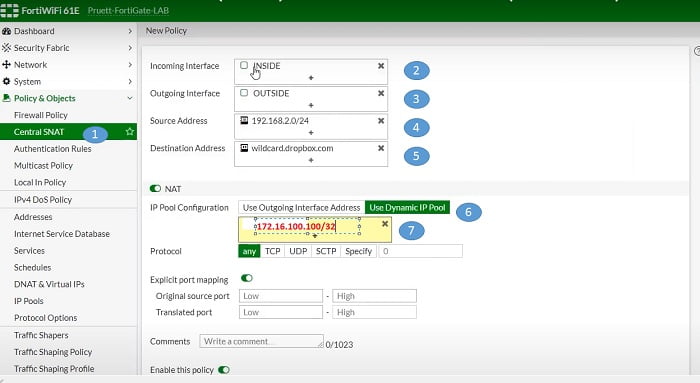
Task: Expand the Dashboard menu chevron
Action: [x=130, y=31]
